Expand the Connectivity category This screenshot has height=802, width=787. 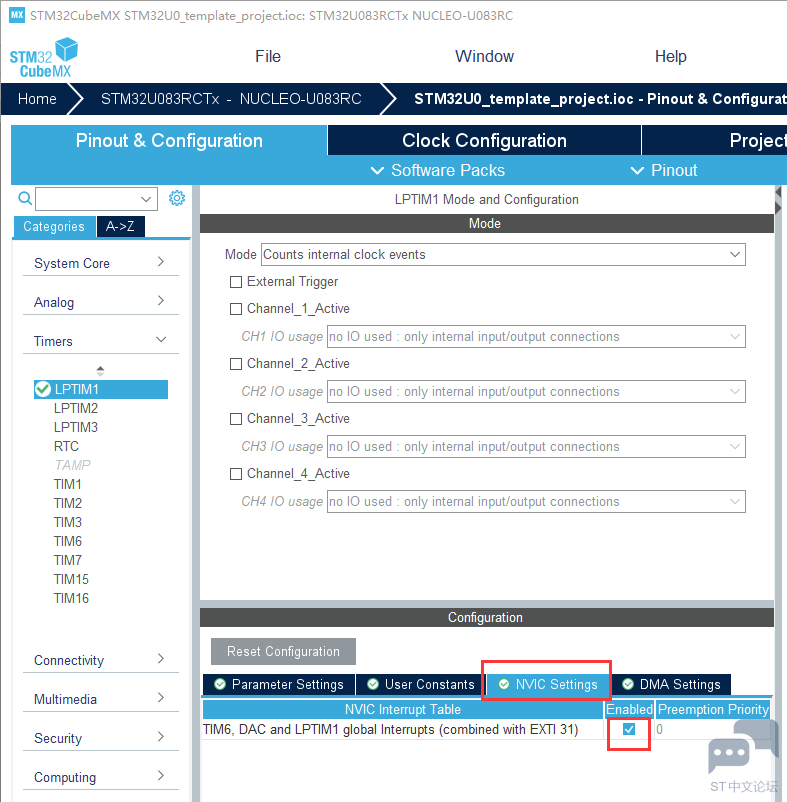click(x=100, y=660)
